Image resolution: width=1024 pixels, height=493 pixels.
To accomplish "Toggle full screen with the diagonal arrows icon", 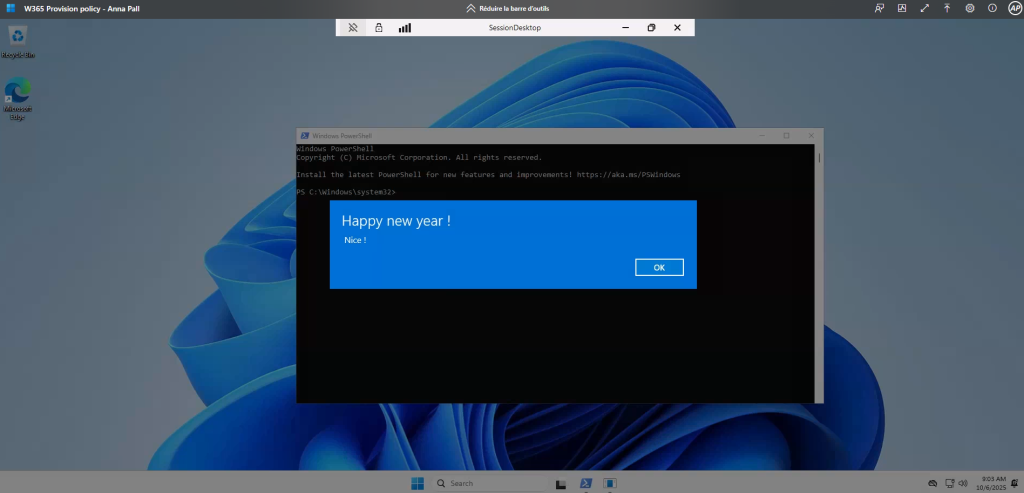I will (x=925, y=8).
